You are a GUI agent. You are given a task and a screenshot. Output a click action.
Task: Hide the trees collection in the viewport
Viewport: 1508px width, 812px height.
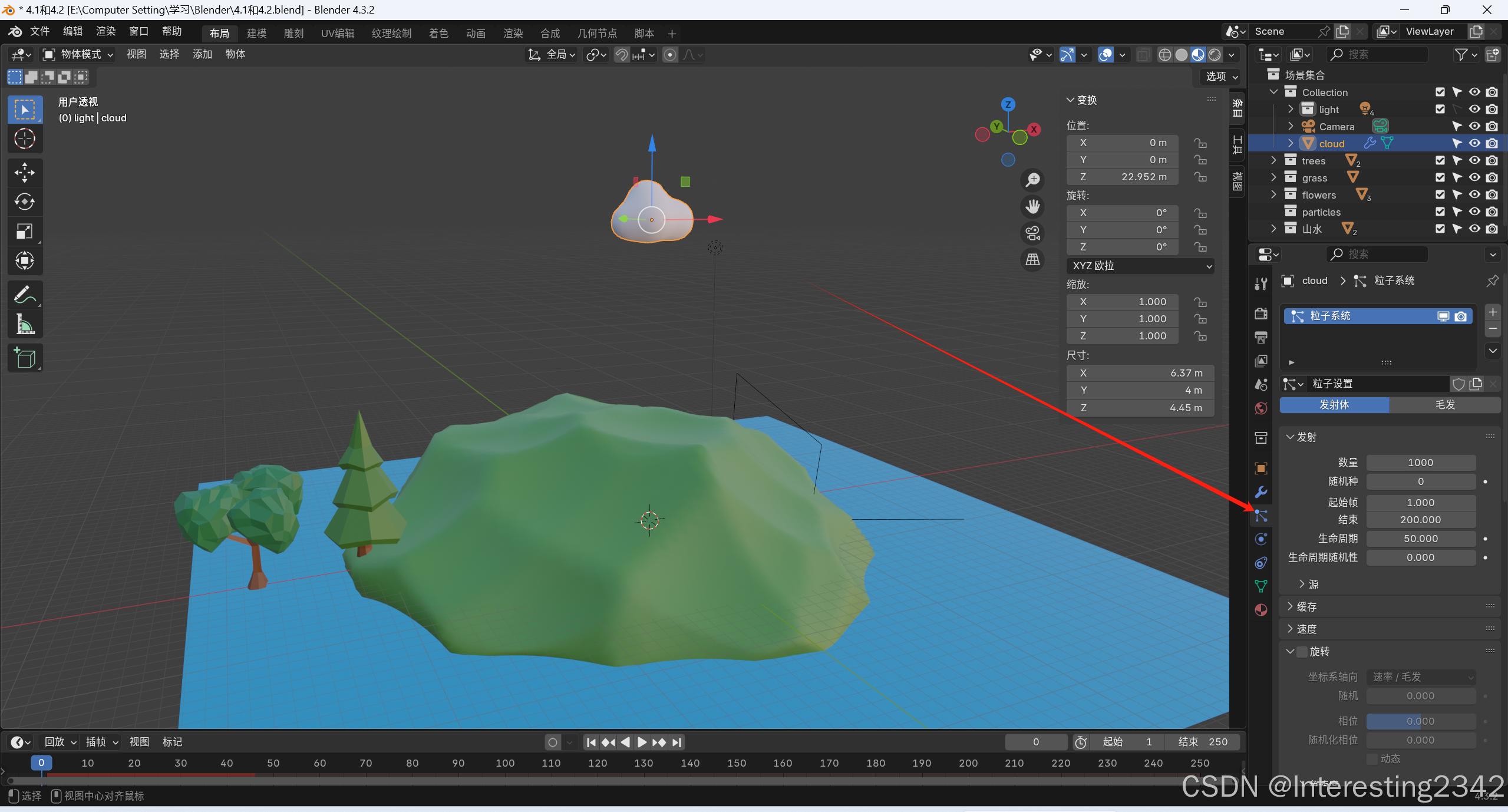[1474, 160]
